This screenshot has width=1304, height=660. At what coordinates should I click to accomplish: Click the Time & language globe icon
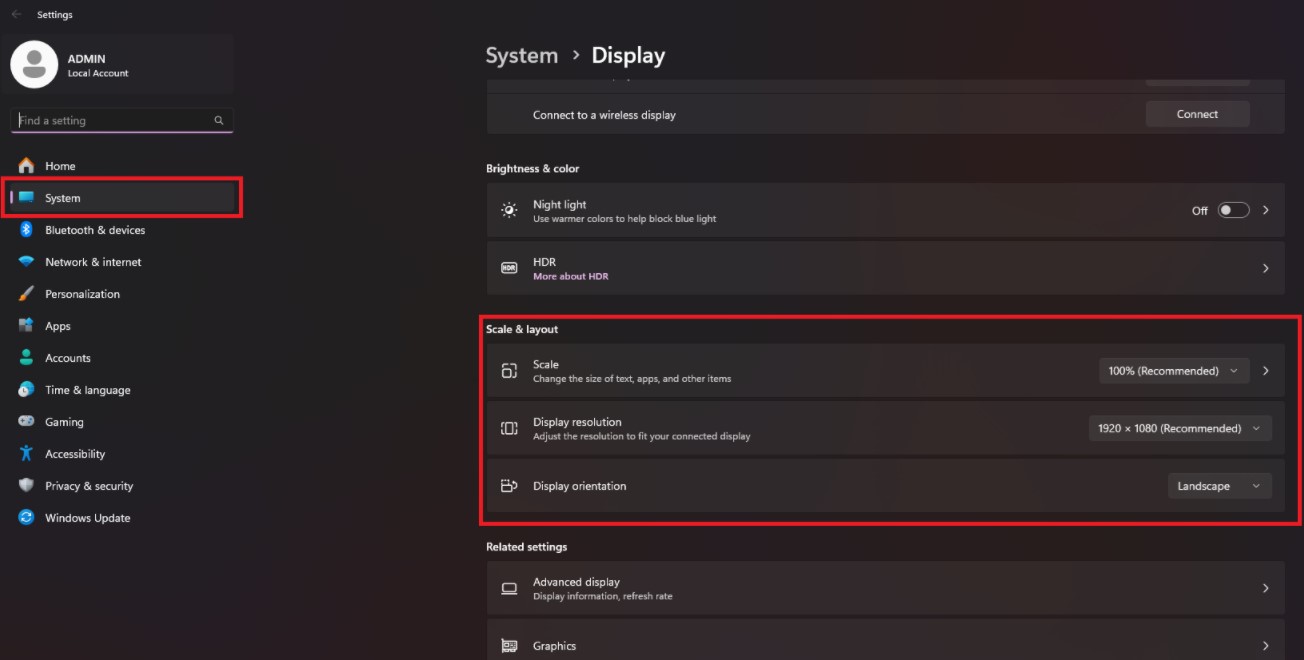click(26, 390)
